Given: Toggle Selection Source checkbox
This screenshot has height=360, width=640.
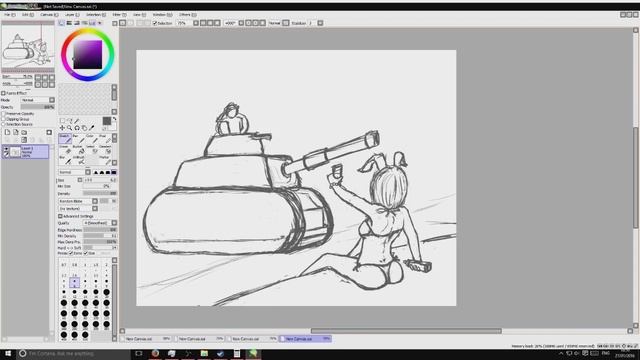Looking at the screenshot, I should click(x=4, y=124).
